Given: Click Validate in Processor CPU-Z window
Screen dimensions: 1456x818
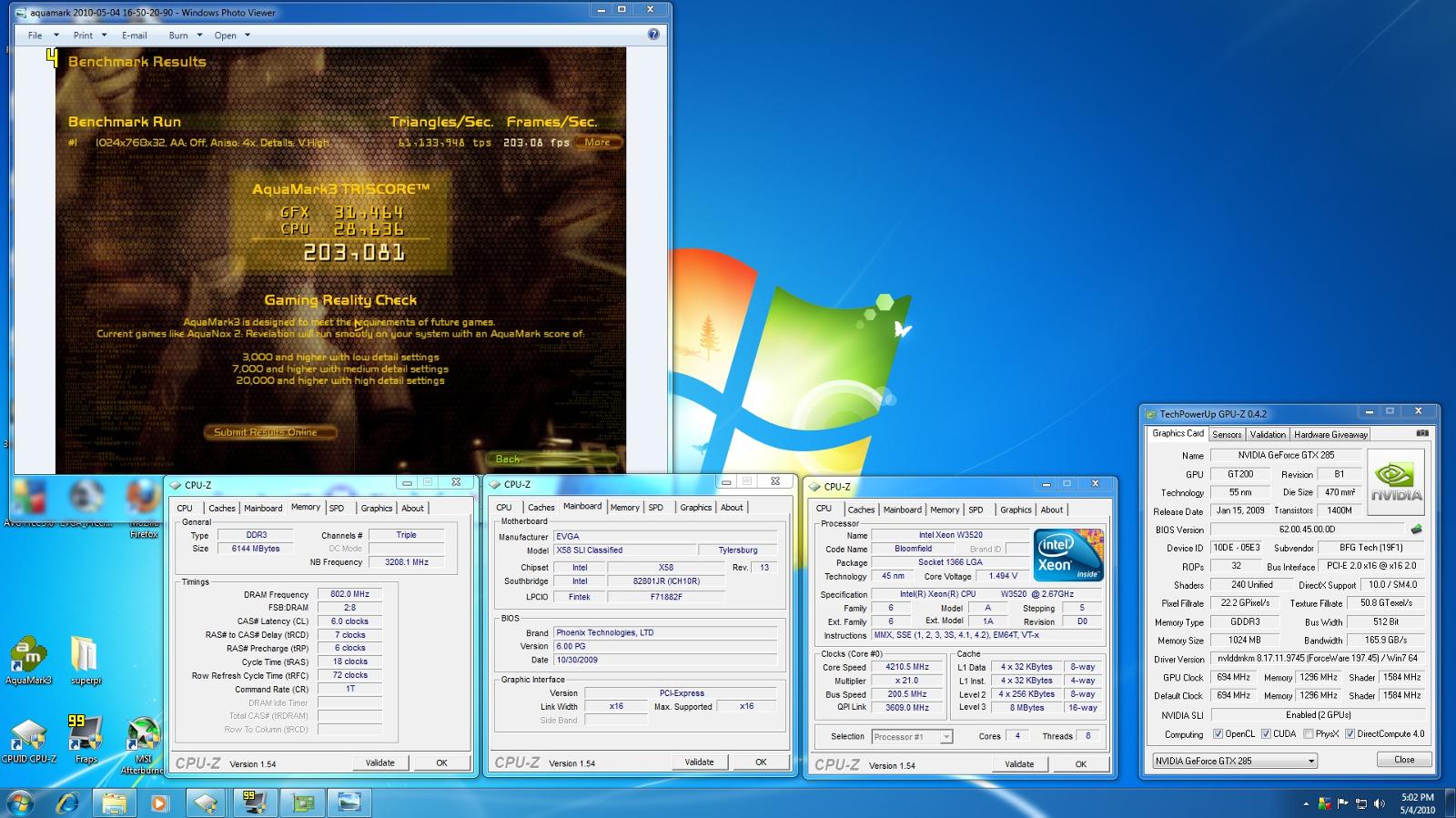Looking at the screenshot, I should click(1019, 763).
